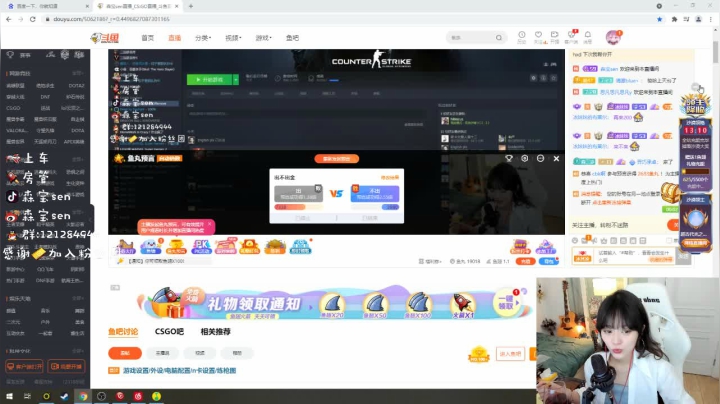Choose the grey left prediction option
This screenshot has width=720, height=404.
[298, 194]
